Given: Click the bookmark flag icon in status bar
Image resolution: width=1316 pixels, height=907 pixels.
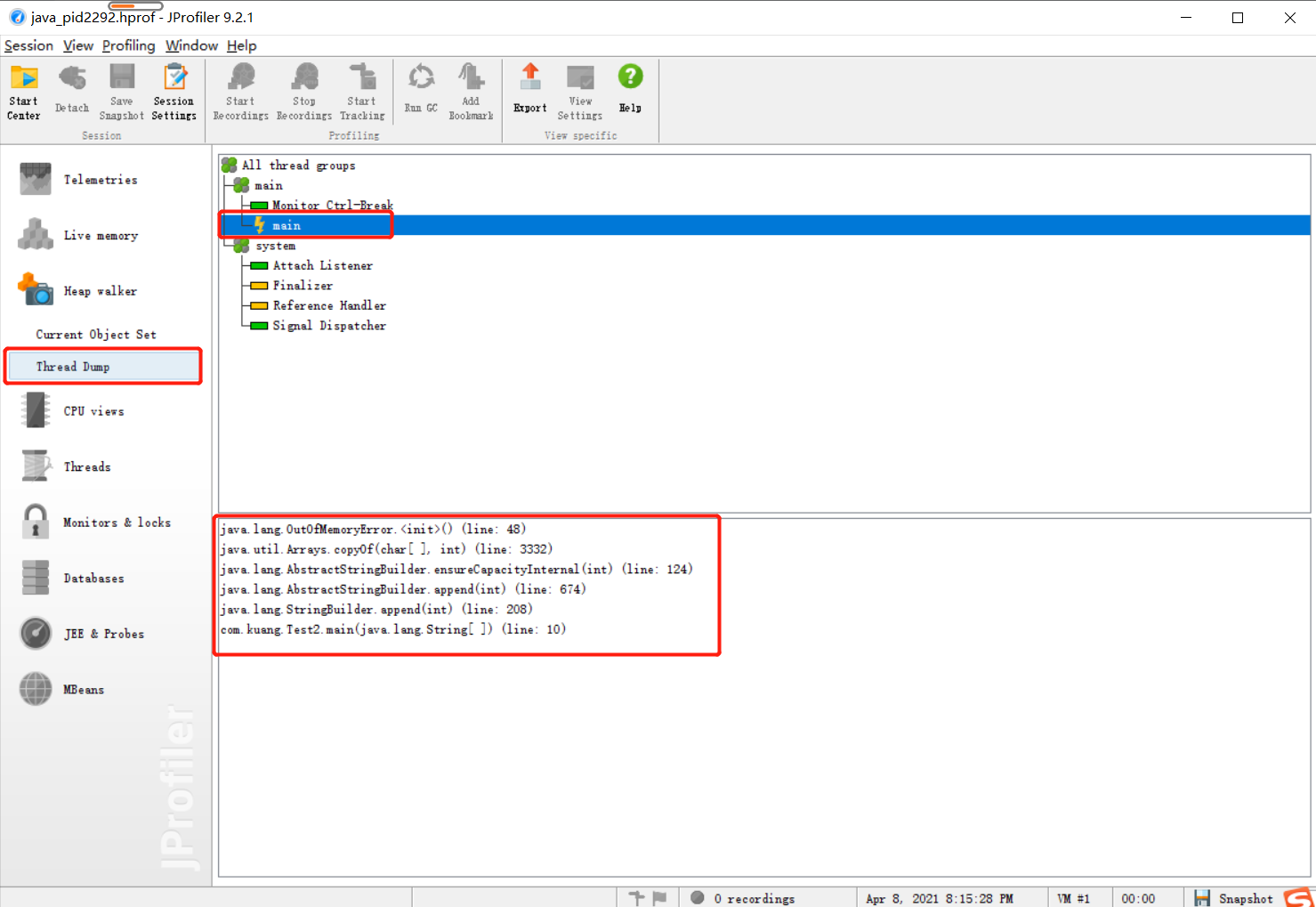Looking at the screenshot, I should 659,898.
